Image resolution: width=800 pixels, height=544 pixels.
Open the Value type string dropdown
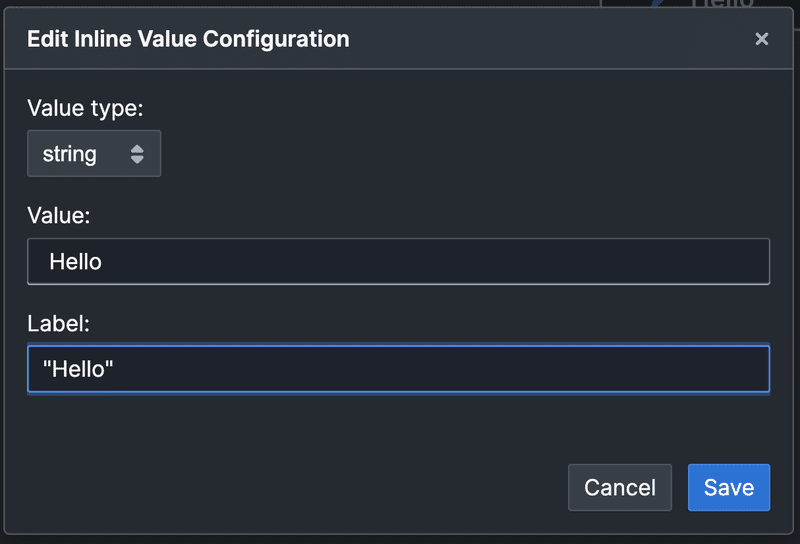tap(93, 154)
